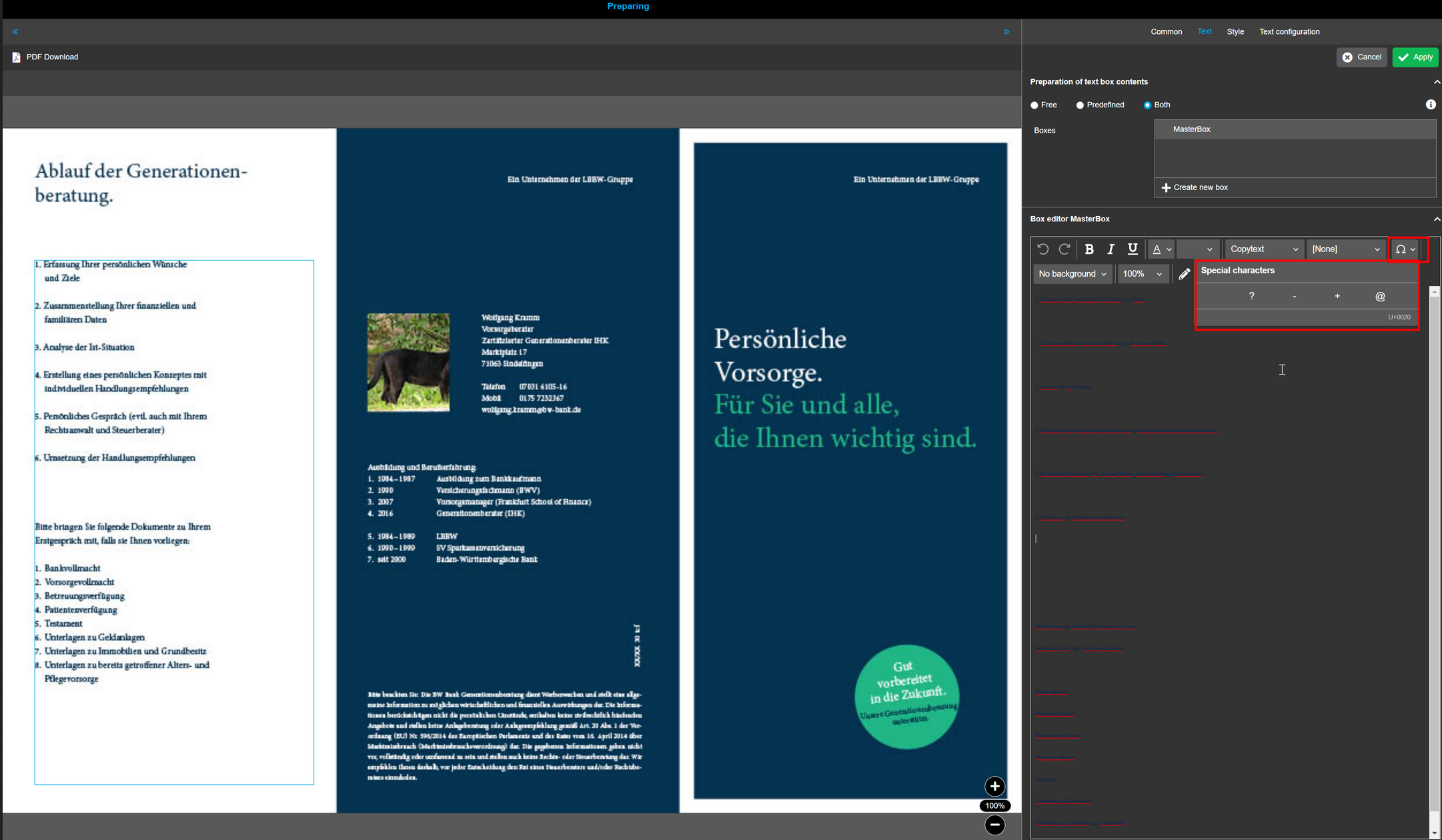This screenshot has height=840, width=1442.
Task: Click the pencil edit icon
Action: 1184,274
